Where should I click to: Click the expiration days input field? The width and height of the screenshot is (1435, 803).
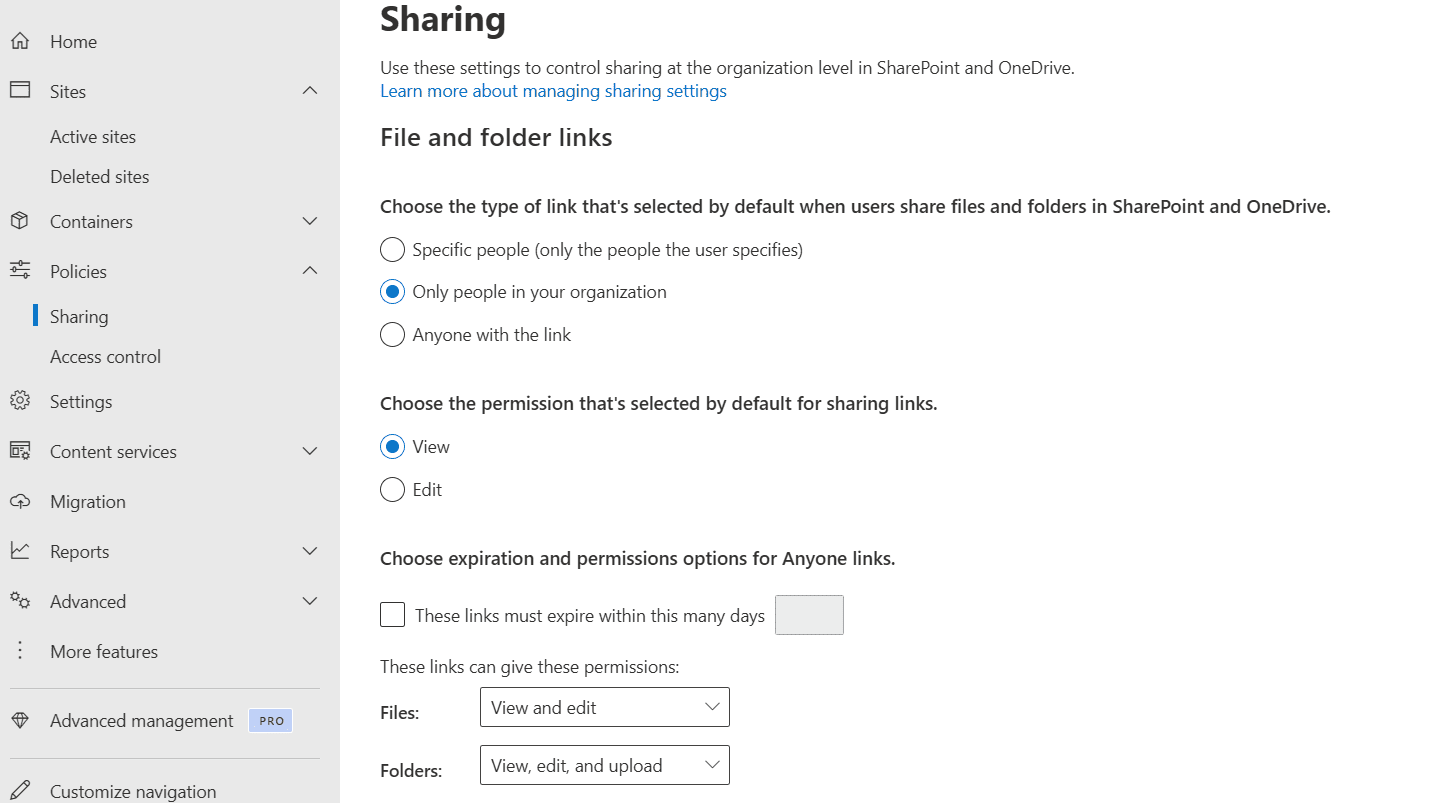809,614
